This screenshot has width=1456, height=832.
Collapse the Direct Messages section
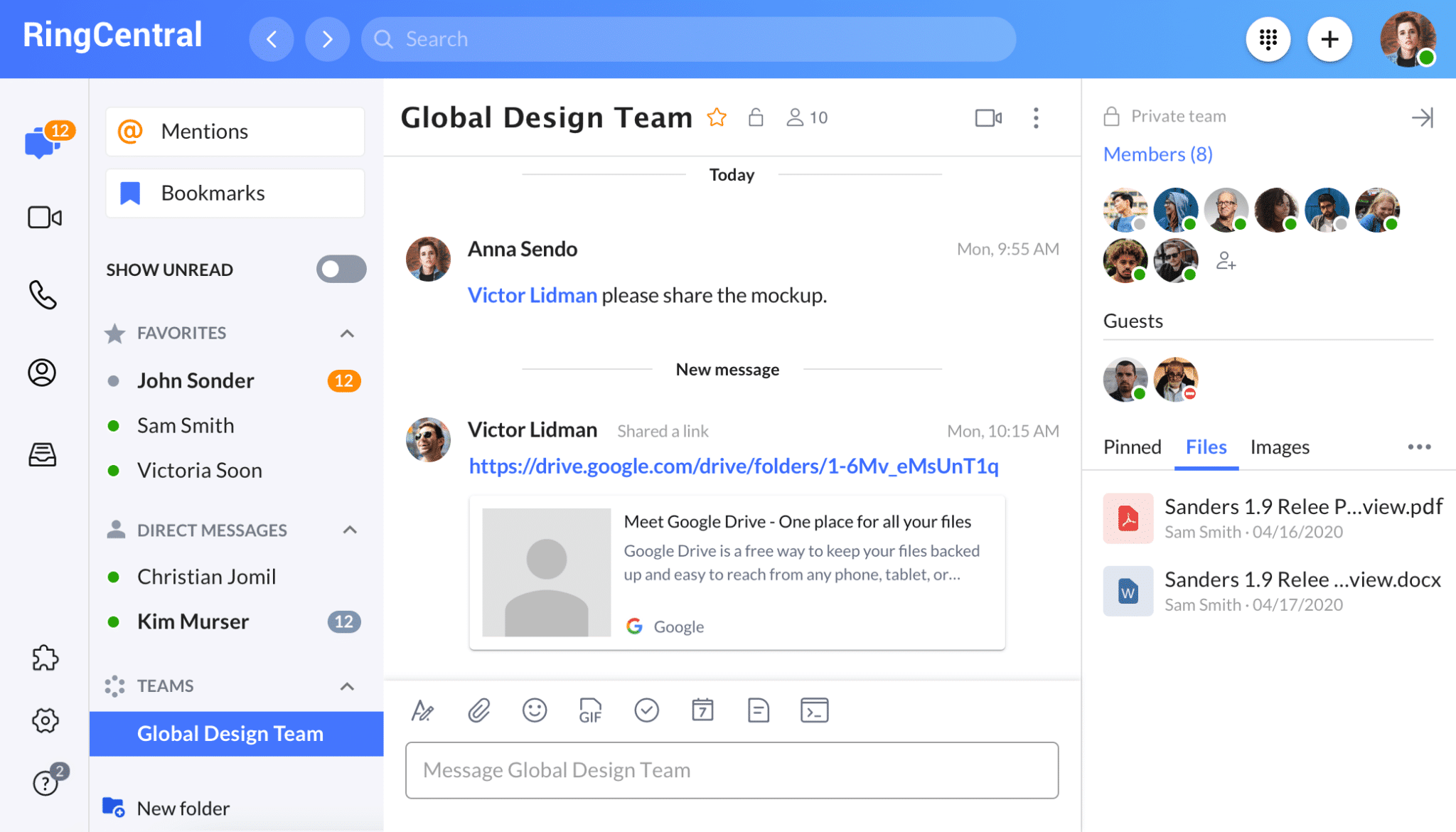tap(349, 529)
